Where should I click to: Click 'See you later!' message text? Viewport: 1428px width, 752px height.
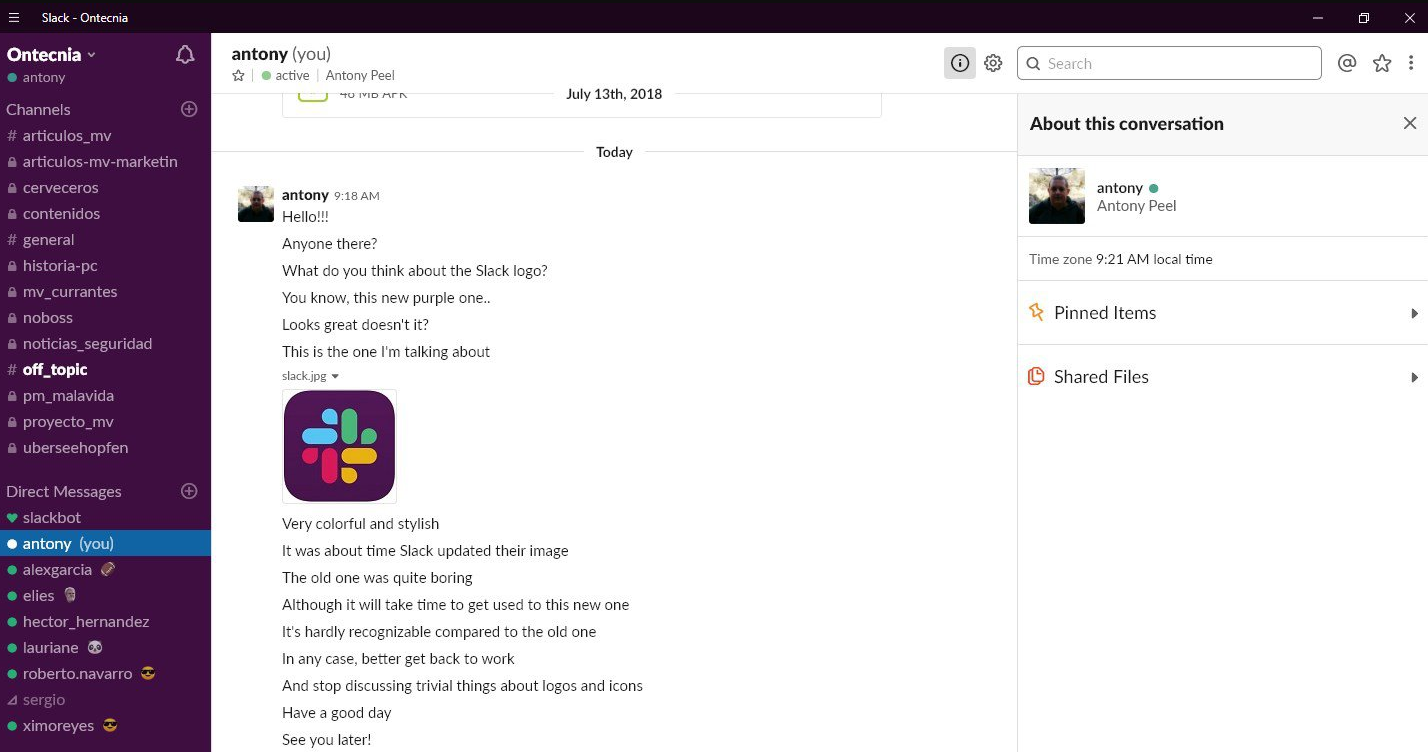click(326, 740)
